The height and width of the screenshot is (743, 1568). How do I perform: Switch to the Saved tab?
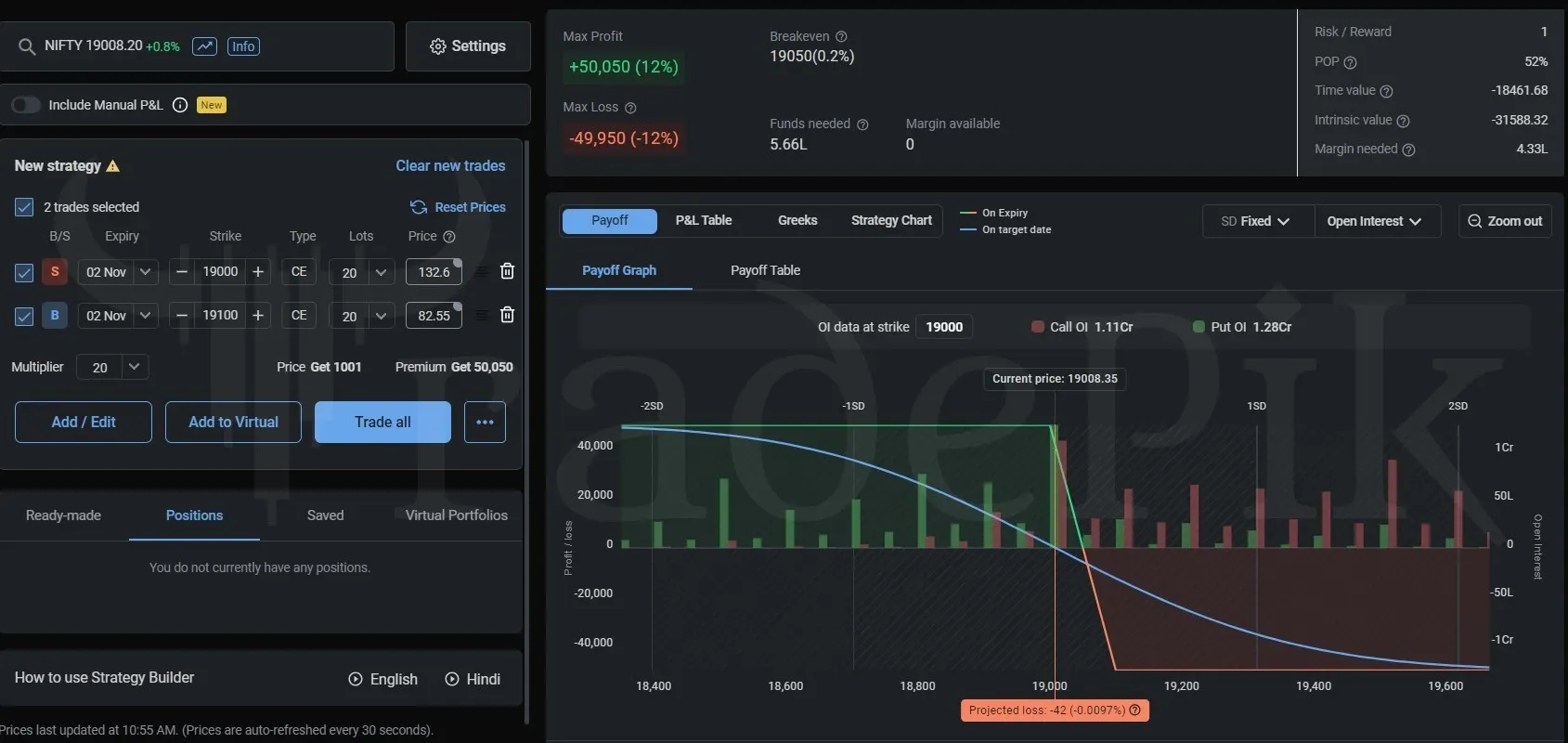[x=325, y=515]
